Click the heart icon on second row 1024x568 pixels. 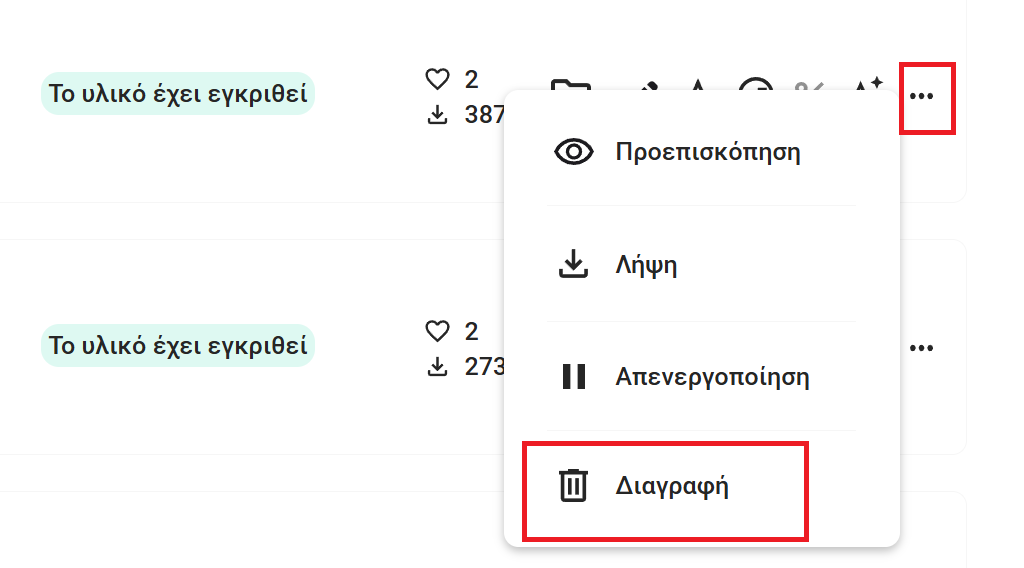[437, 331]
